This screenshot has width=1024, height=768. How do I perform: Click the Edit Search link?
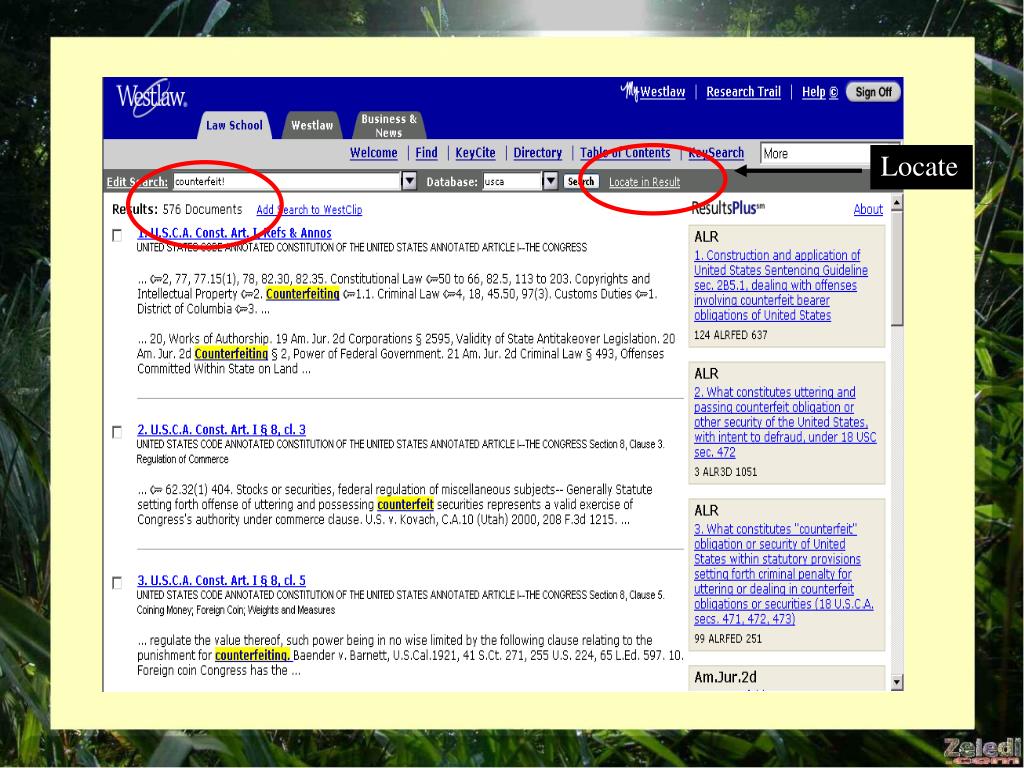(x=137, y=182)
